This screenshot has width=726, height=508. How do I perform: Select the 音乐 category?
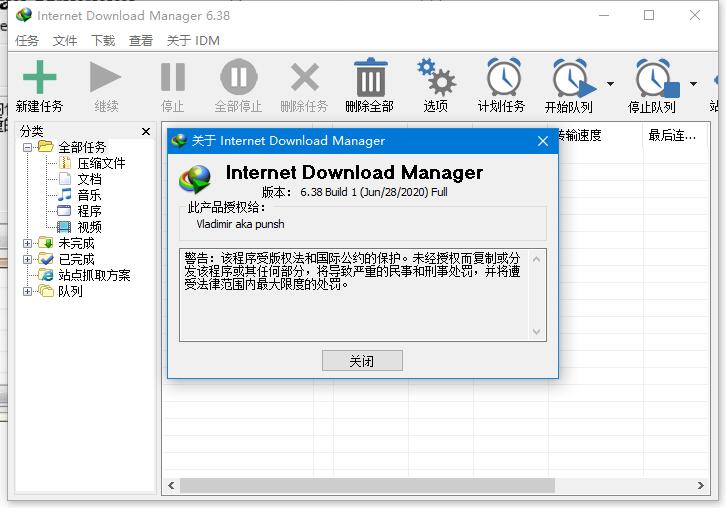89,195
